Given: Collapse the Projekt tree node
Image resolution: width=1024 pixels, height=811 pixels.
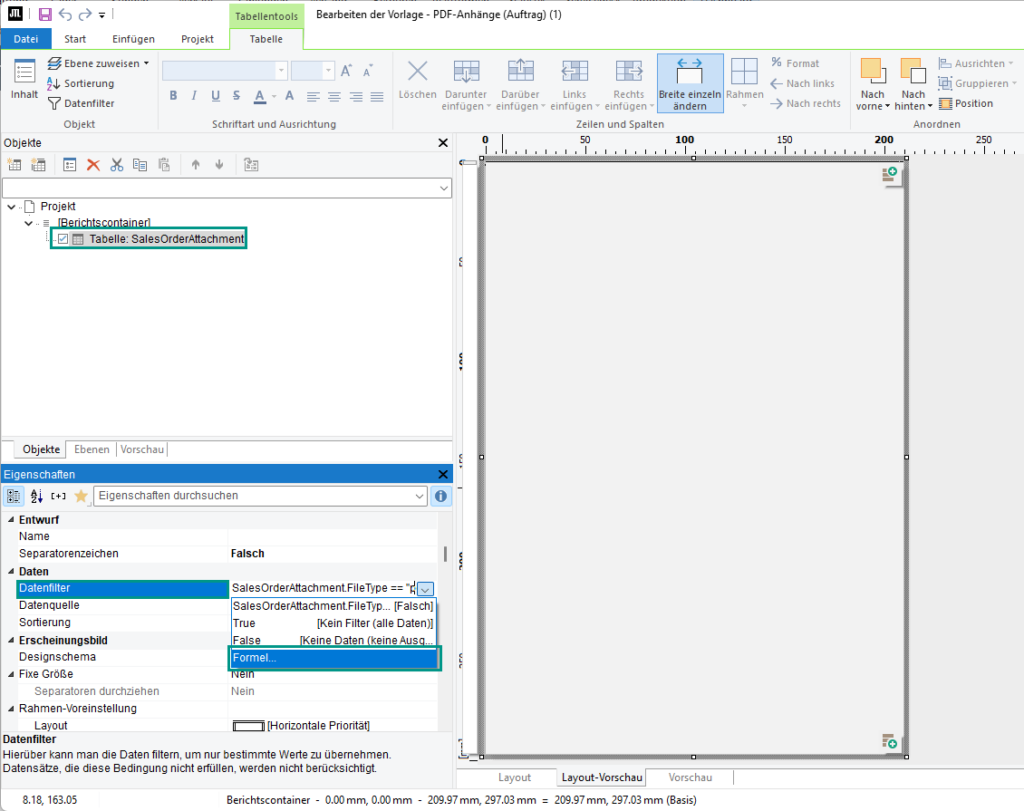Looking at the screenshot, I should coord(12,206).
